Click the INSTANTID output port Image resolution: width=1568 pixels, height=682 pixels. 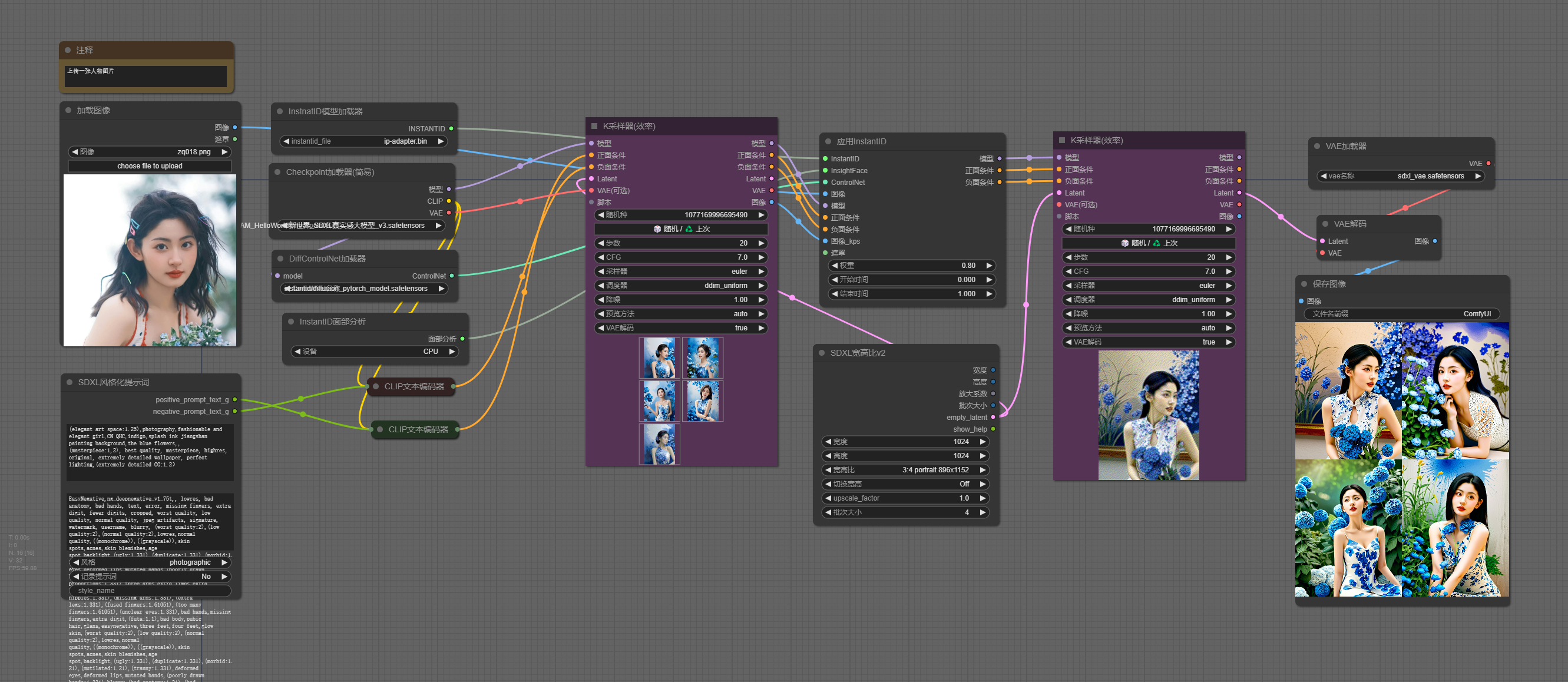click(451, 128)
